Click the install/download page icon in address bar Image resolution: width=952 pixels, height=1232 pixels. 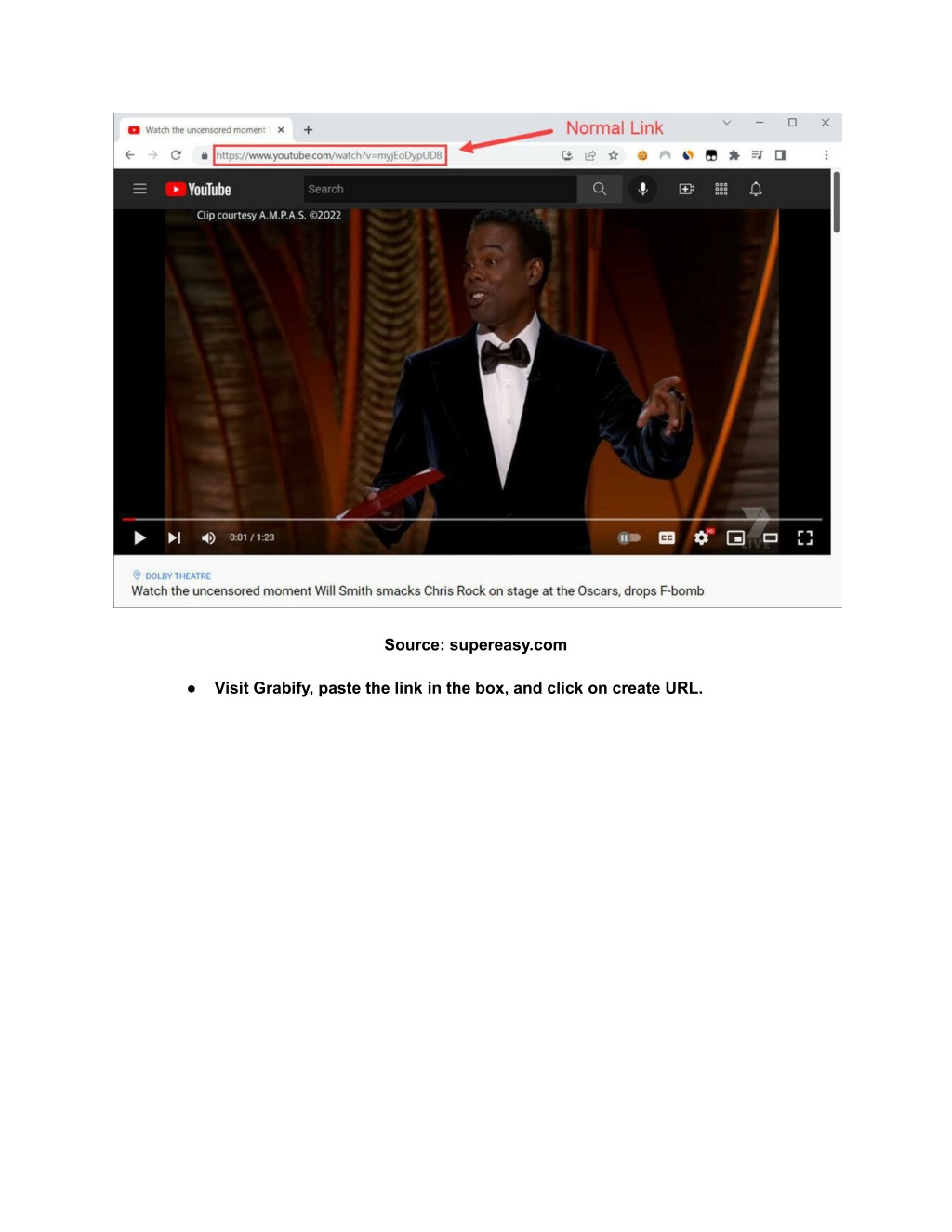coord(567,155)
